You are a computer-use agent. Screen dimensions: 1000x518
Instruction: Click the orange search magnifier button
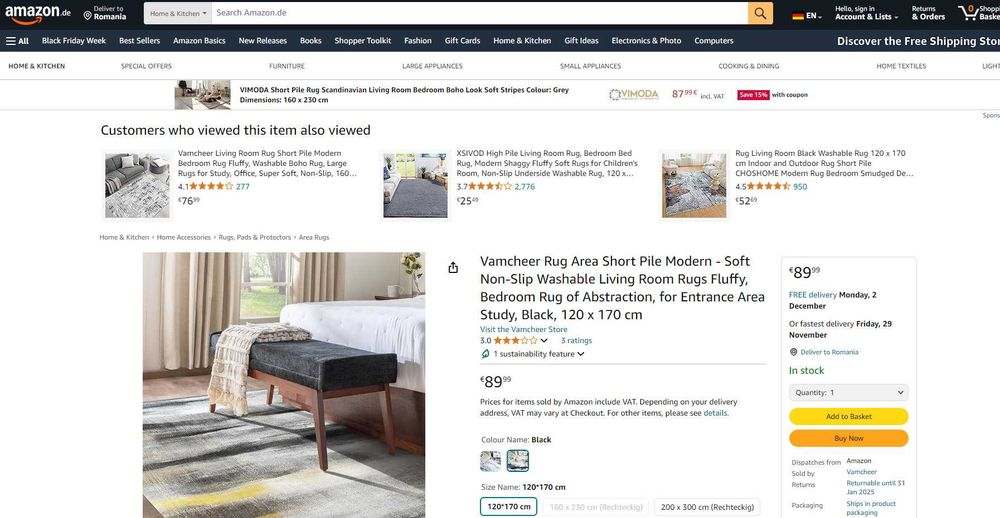[760, 13]
